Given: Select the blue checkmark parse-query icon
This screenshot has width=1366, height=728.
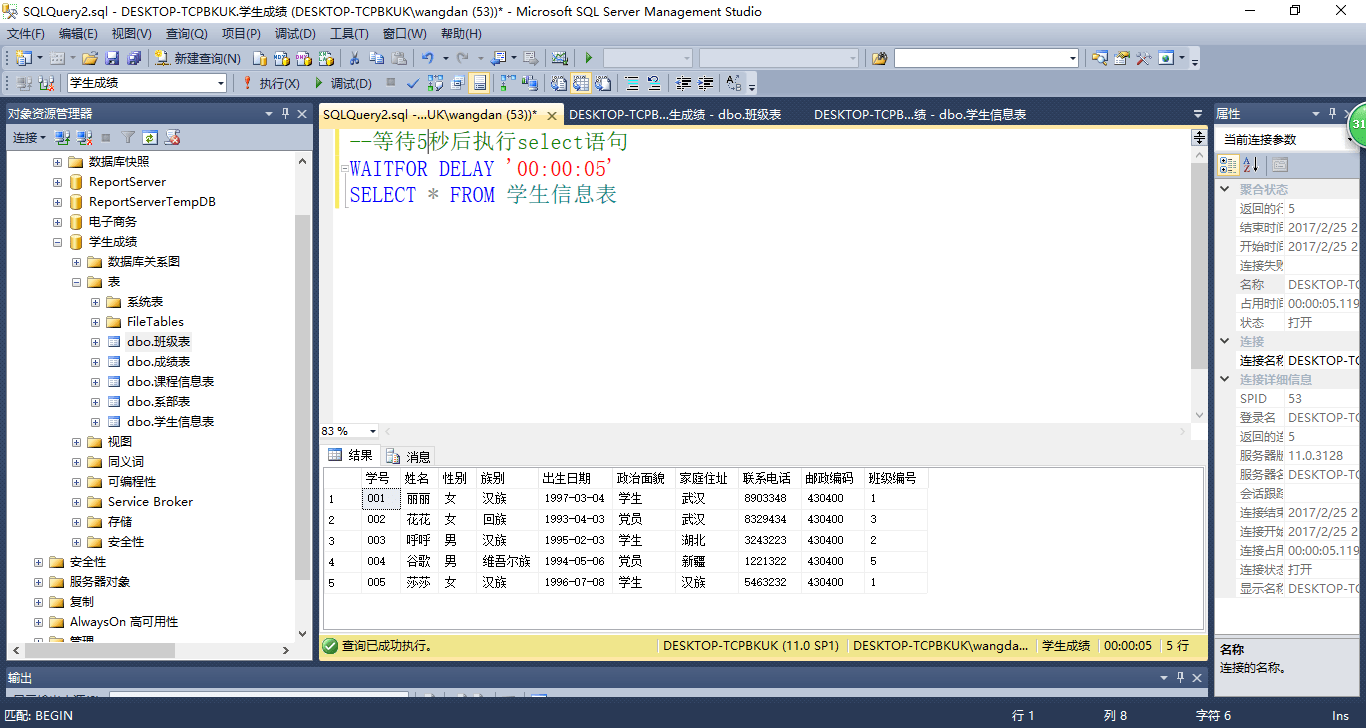Looking at the screenshot, I should pyautogui.click(x=411, y=82).
